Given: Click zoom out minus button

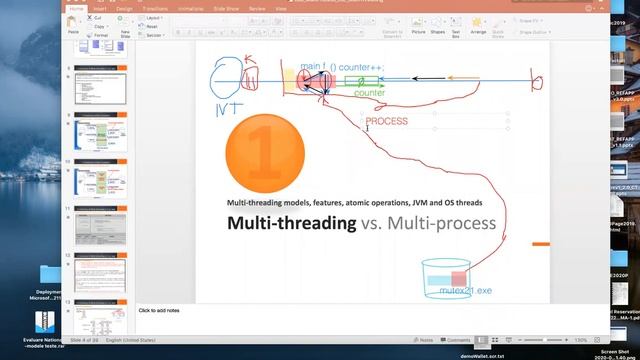Looking at the screenshot, I should [x=520, y=340].
